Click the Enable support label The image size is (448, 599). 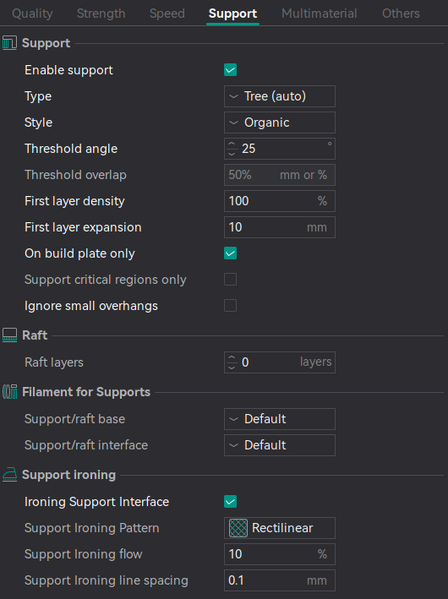pyautogui.click(x=69, y=70)
